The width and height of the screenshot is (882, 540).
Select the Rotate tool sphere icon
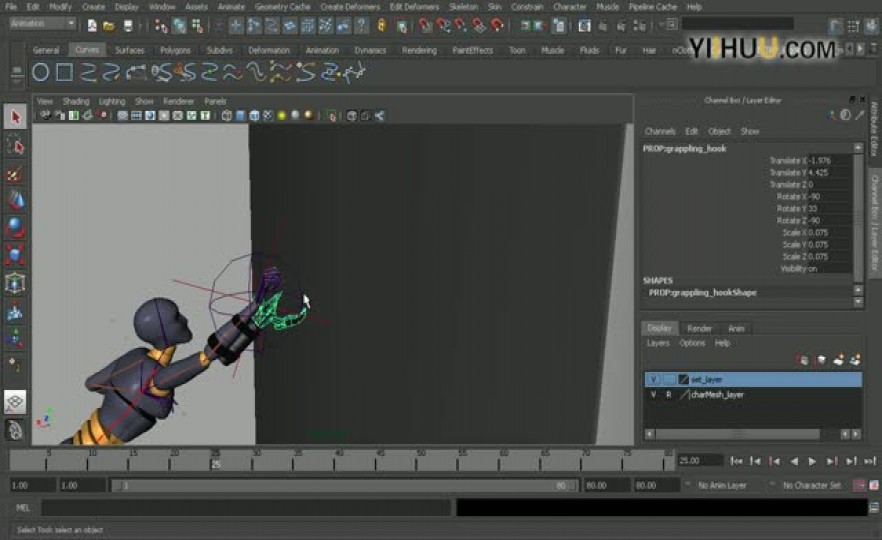point(15,228)
